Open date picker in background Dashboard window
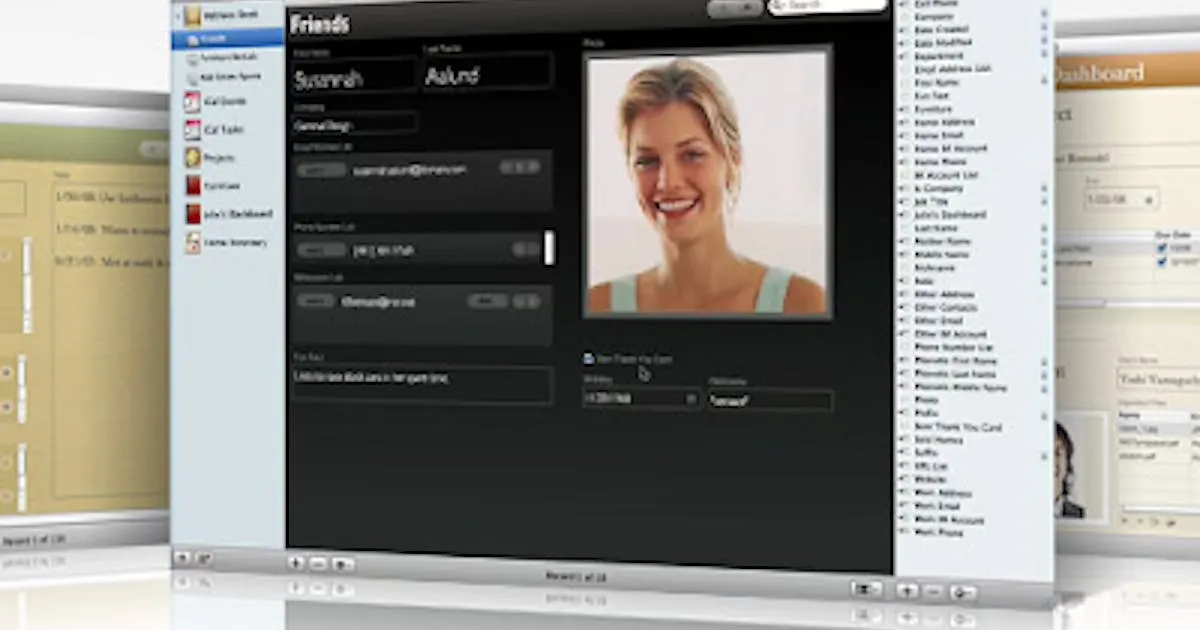Viewport: 1200px width, 630px height. tap(1151, 200)
